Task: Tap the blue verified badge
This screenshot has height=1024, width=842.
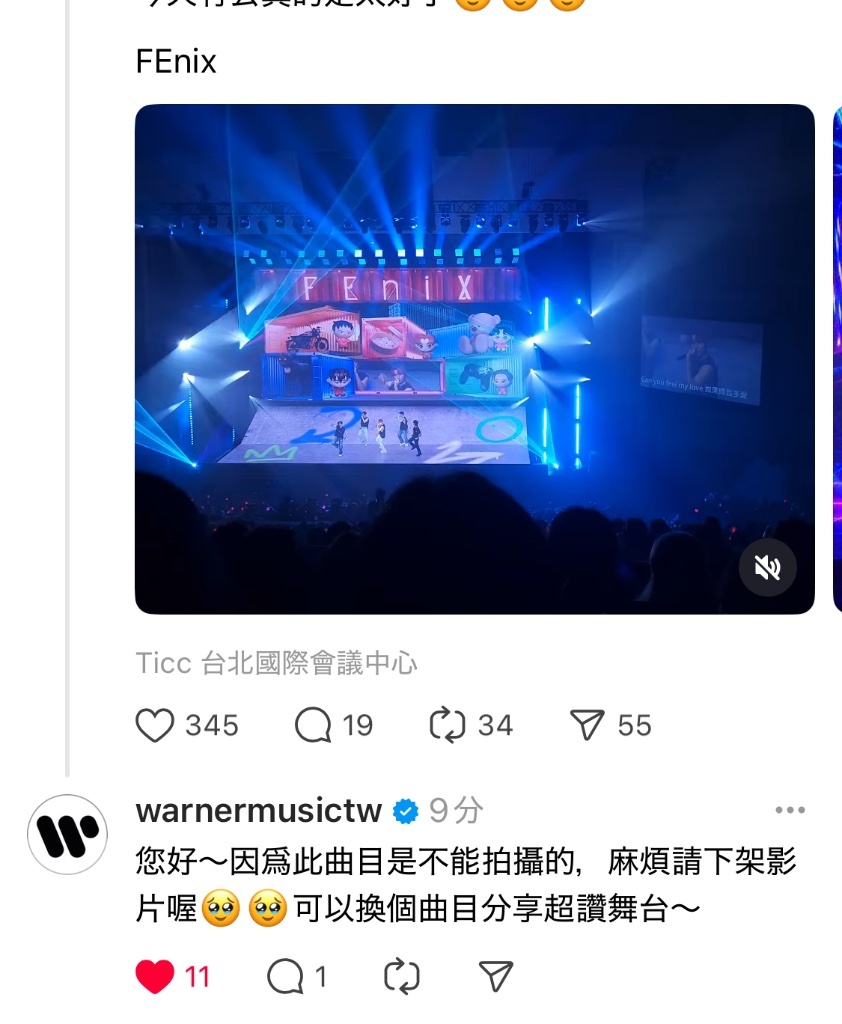Action: (x=406, y=811)
